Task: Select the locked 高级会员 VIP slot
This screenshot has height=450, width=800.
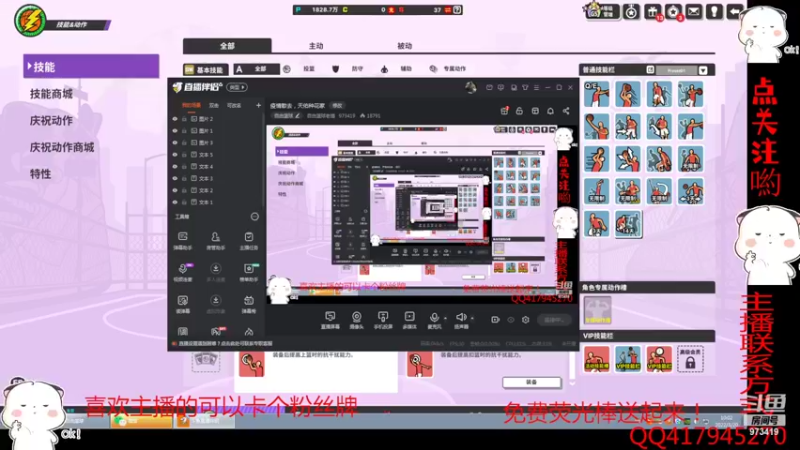Action: click(690, 359)
